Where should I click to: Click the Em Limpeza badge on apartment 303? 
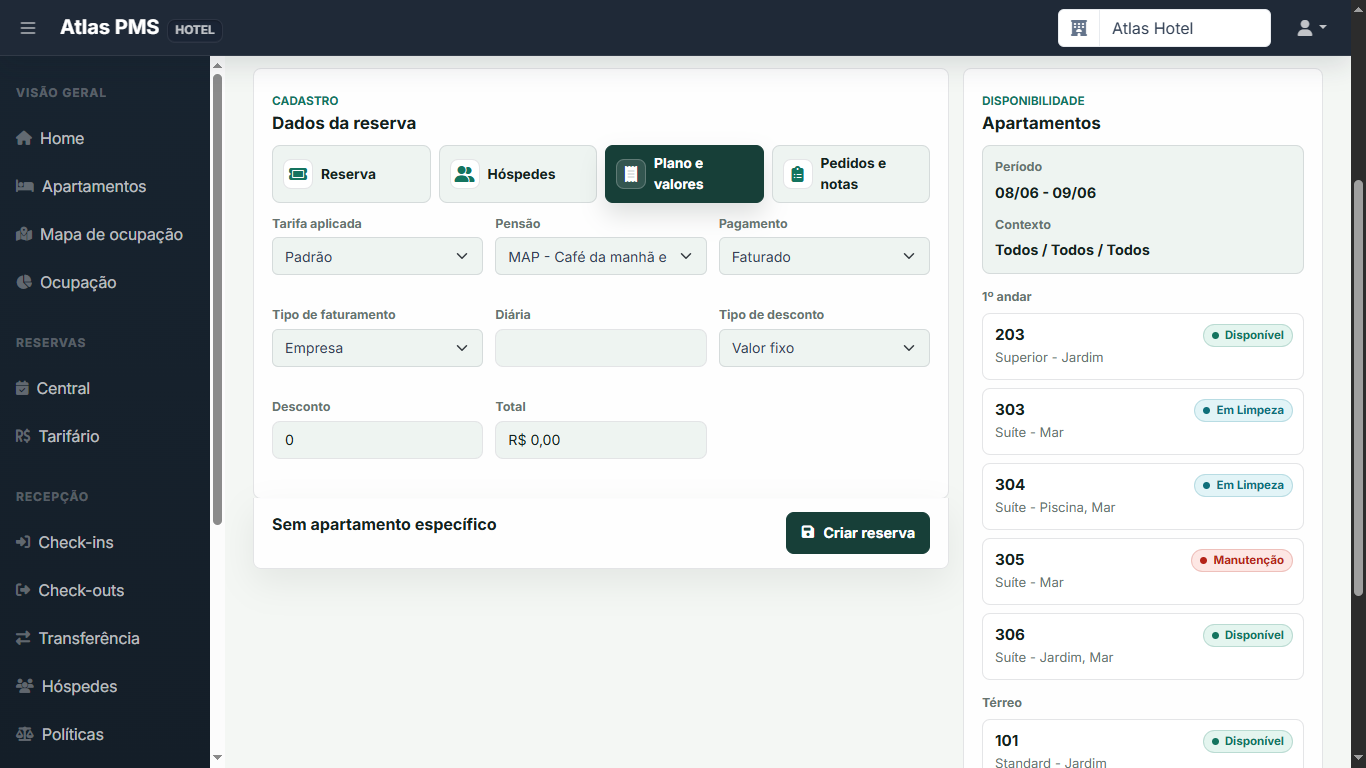(1243, 410)
